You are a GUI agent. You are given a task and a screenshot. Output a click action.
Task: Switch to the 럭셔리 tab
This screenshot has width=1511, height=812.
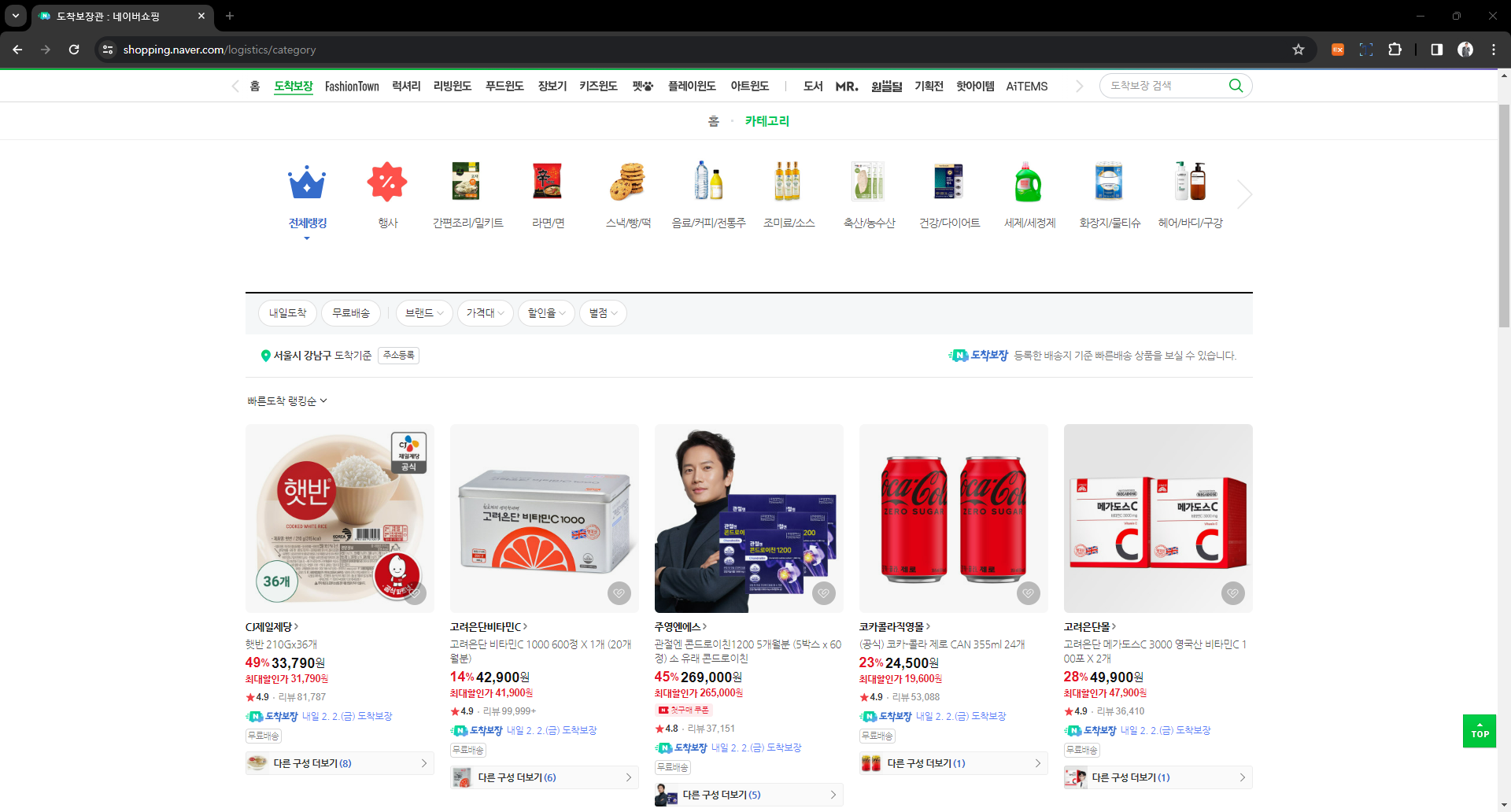[406, 87]
